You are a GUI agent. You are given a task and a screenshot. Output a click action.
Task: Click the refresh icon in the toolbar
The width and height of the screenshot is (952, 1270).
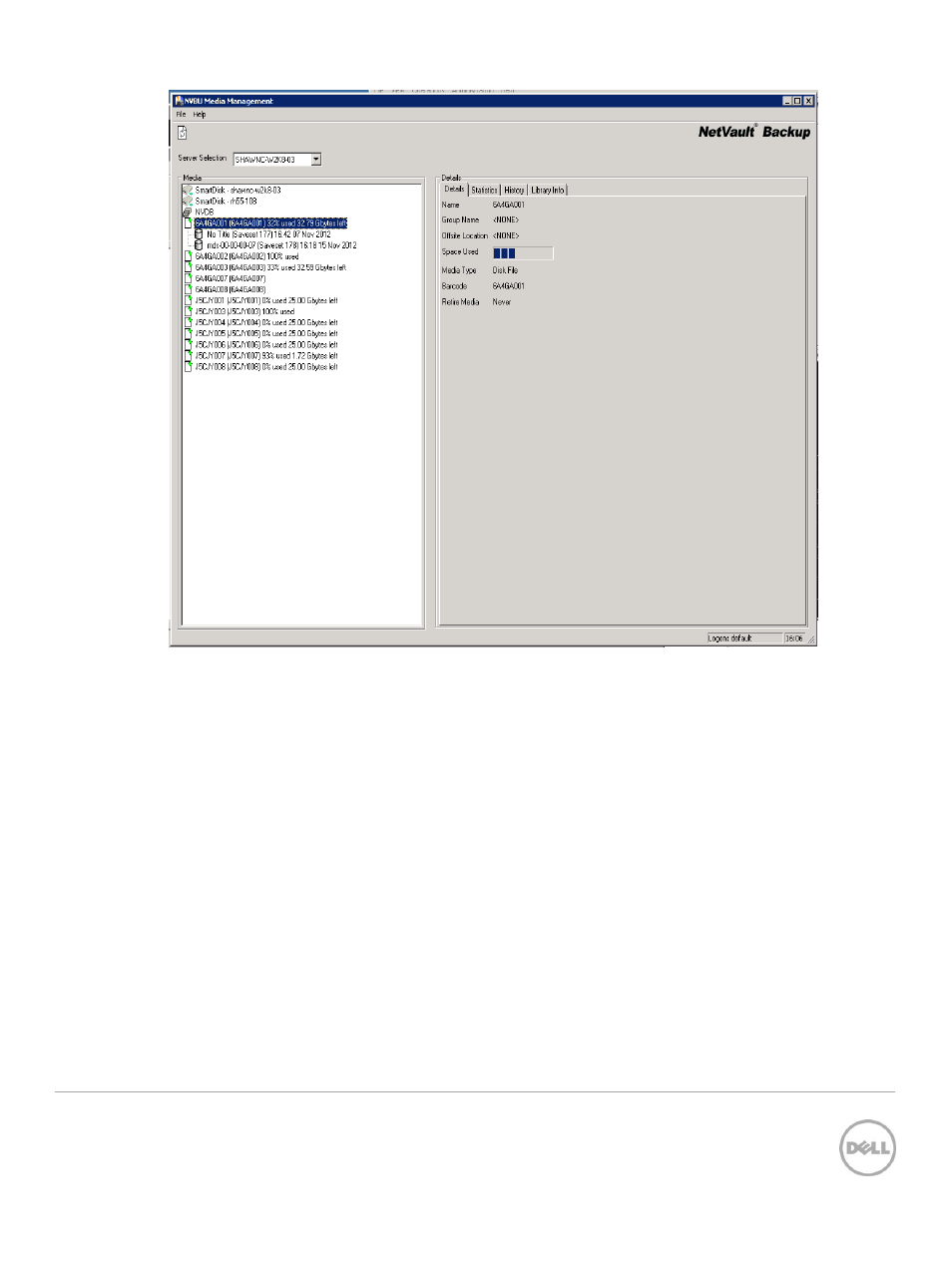click(x=182, y=133)
